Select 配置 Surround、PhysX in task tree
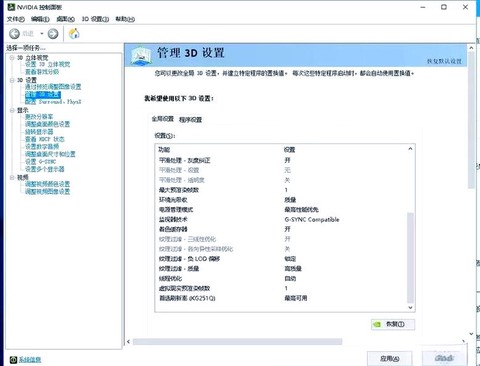 tap(53, 102)
